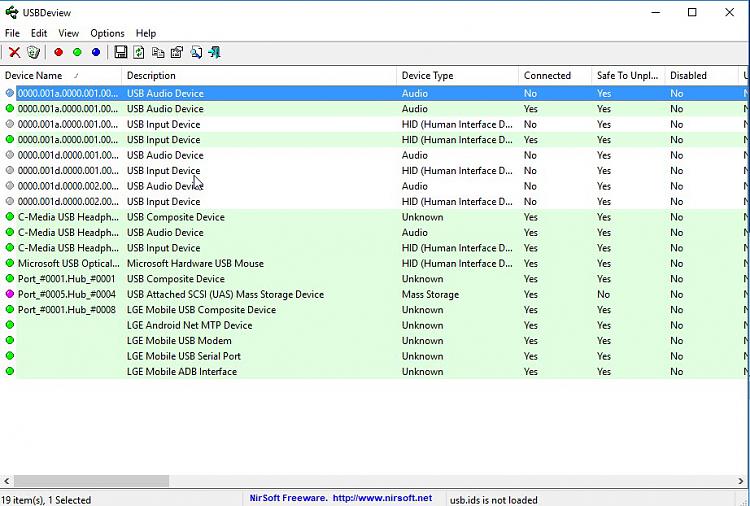
Task: Click the exit door toolbar icon
Action: pyautogui.click(x=215, y=52)
